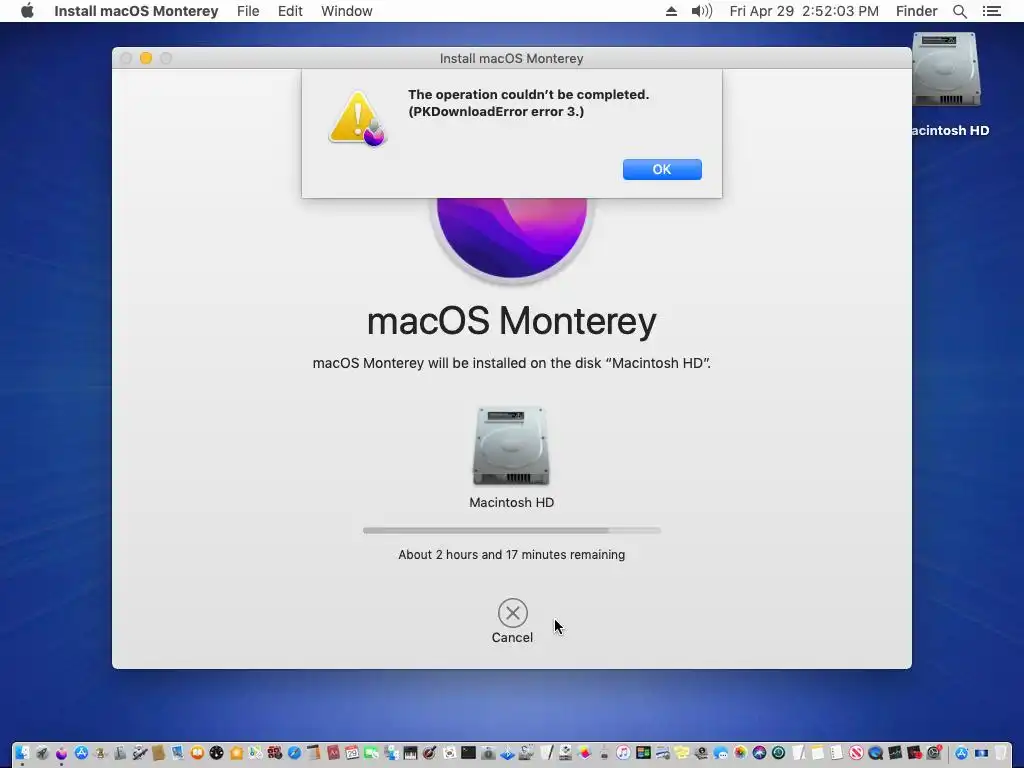Activate Siri from the Dock
Viewport: 1024px width, 768px height.
point(760,753)
